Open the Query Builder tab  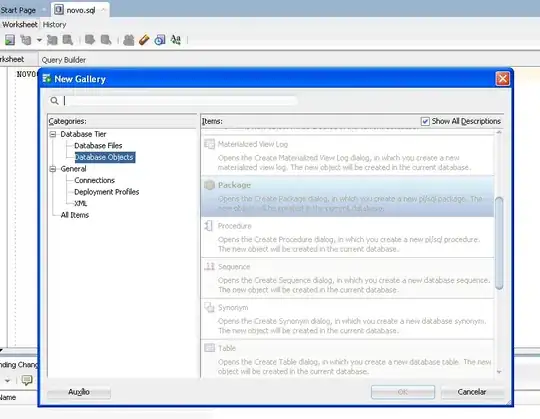click(64, 60)
